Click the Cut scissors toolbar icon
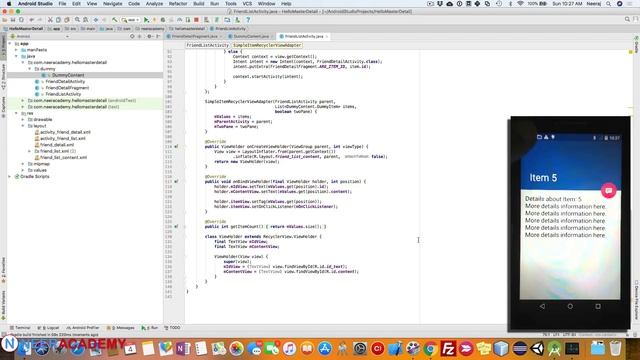Viewport: 640px width, 360px height. pos(50,20)
